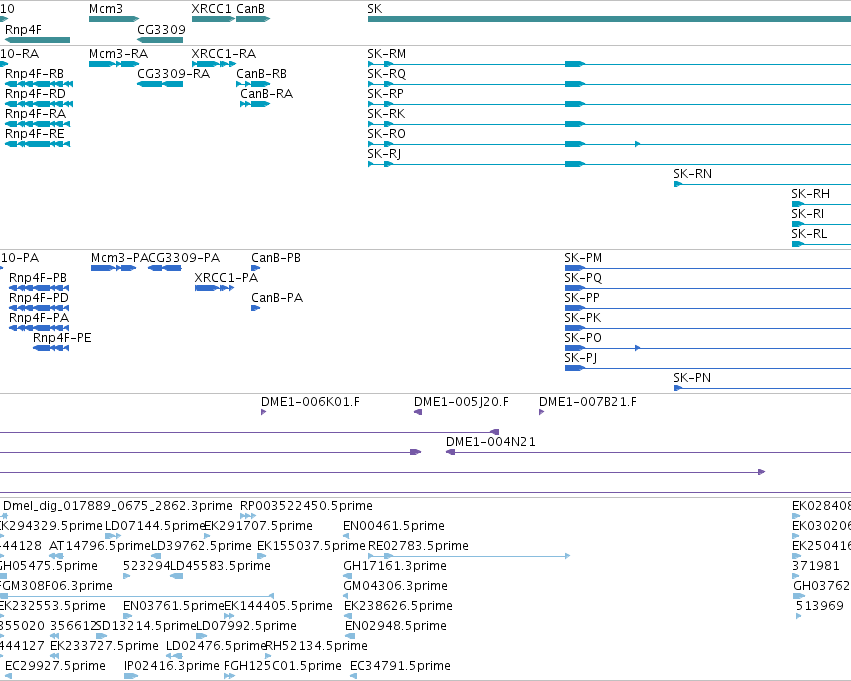The width and height of the screenshot is (851, 681).
Task: Click protein SK-PN
Action: pyautogui.click(x=762, y=389)
